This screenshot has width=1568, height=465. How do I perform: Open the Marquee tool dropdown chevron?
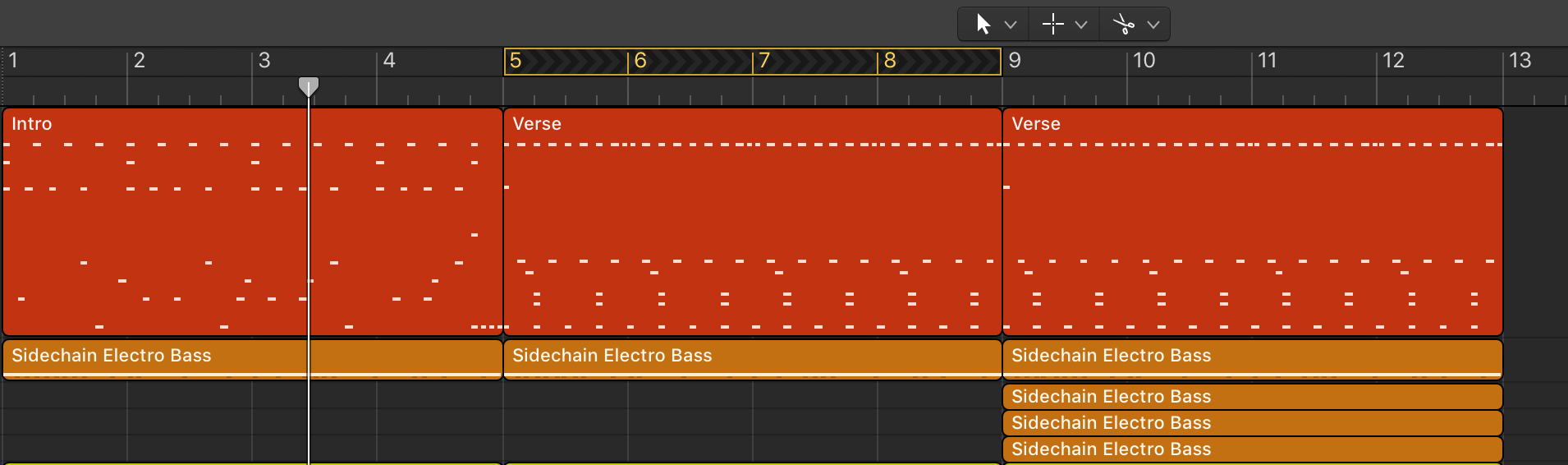click(x=1081, y=25)
